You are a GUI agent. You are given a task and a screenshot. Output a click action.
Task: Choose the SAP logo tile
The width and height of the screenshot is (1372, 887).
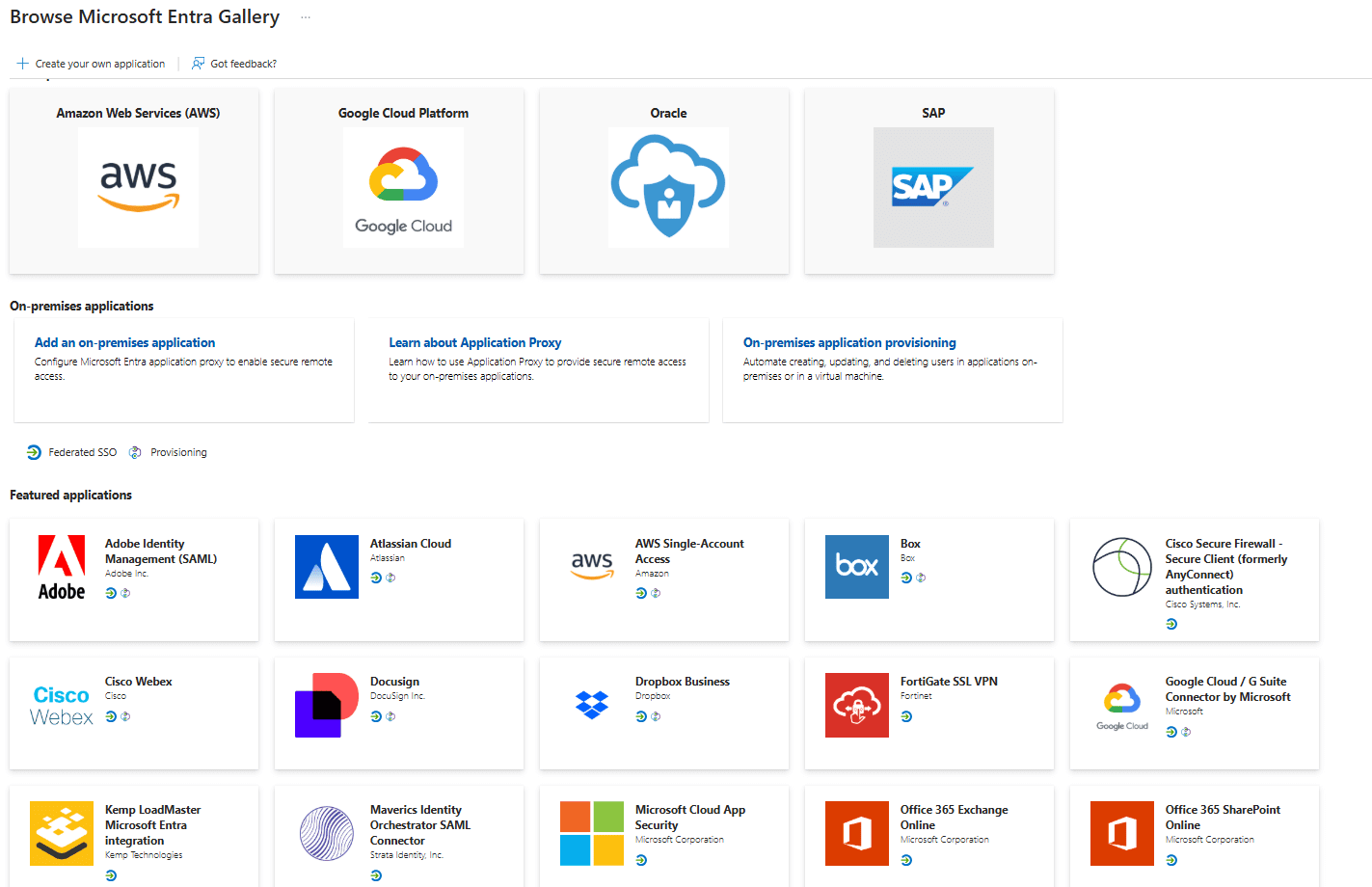pyautogui.click(x=933, y=187)
